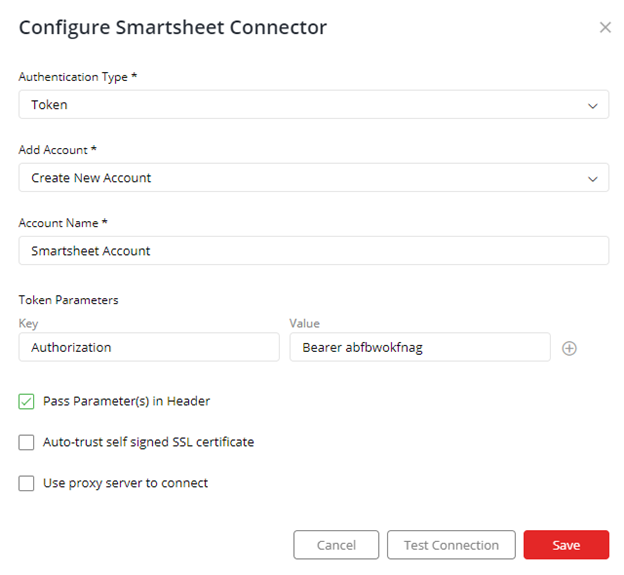624x575 pixels.
Task: Add another token parameter with plus icon
Action: (569, 348)
